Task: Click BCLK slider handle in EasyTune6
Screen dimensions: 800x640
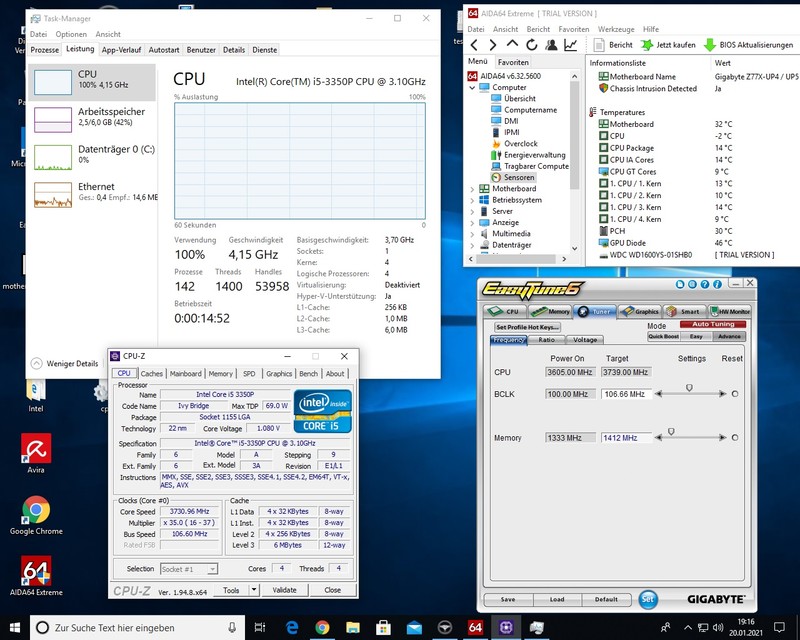Action: 689,388
